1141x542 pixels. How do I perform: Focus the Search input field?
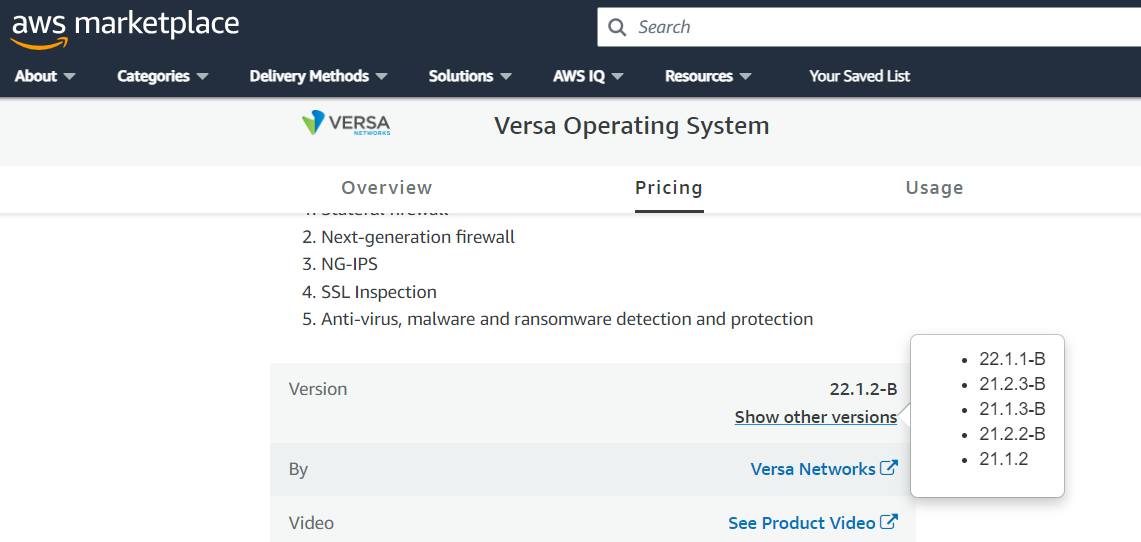869,28
